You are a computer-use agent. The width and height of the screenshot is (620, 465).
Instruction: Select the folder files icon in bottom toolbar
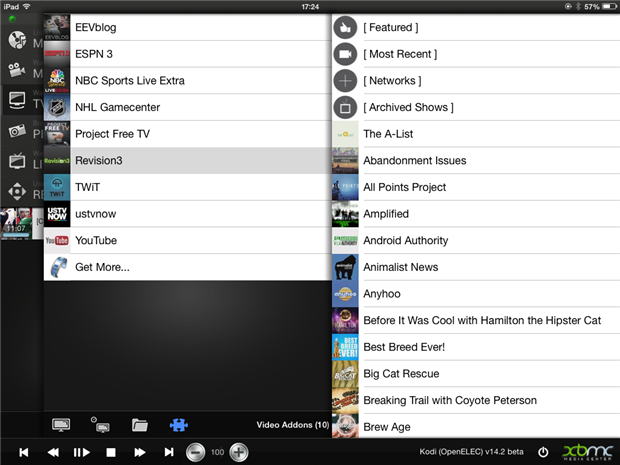pyautogui.click(x=140, y=425)
